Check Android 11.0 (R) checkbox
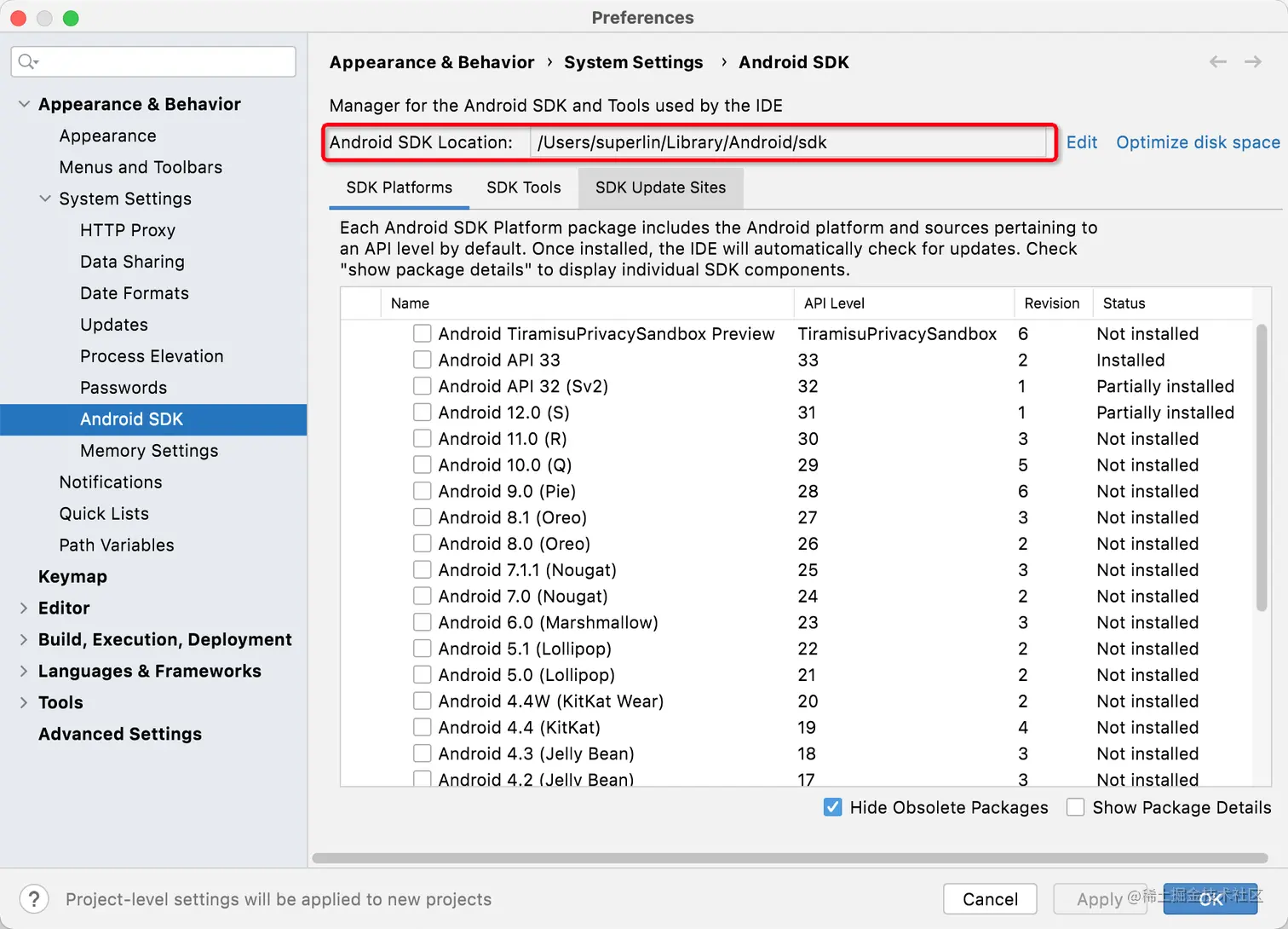The image size is (1288, 929). coord(422,439)
